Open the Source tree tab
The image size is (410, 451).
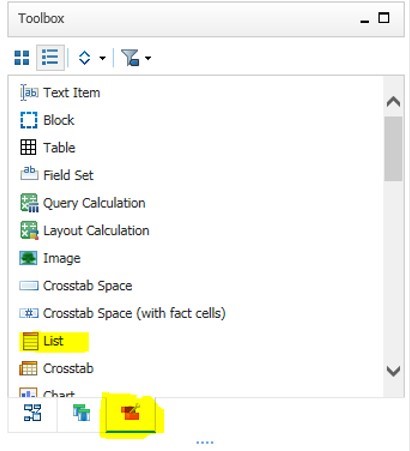tap(33, 413)
